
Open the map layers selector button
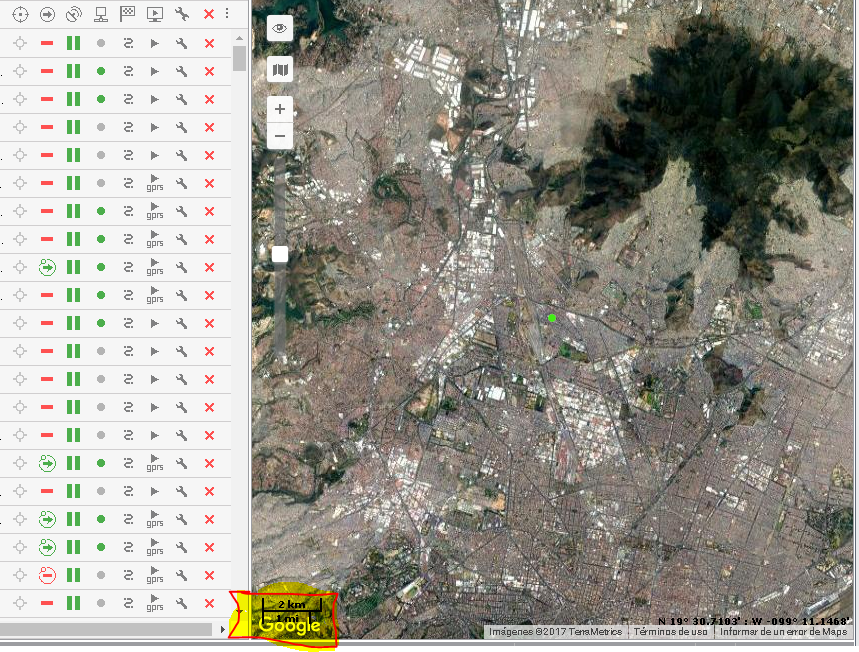tap(280, 70)
